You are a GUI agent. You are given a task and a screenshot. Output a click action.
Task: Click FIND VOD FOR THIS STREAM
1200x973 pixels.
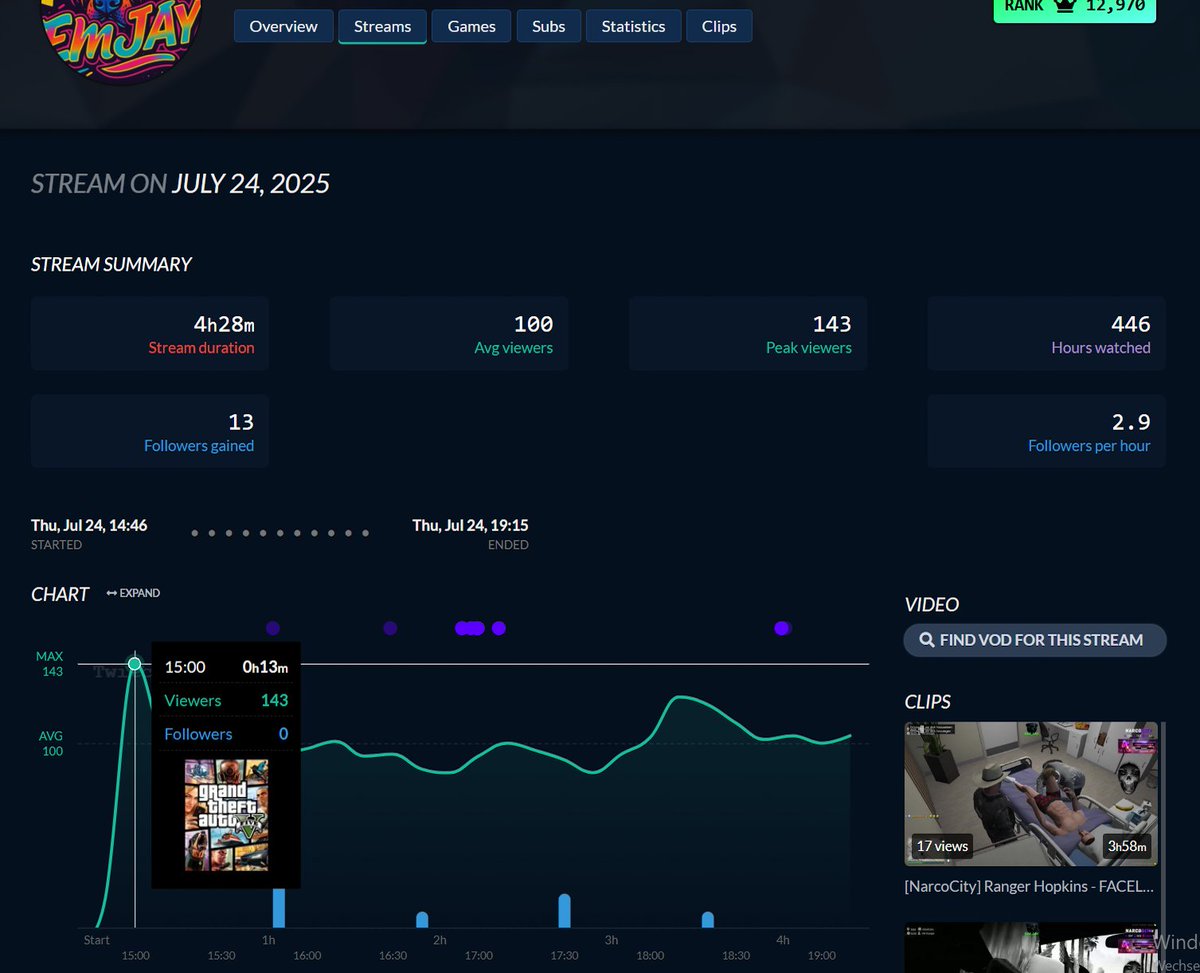pyautogui.click(x=1034, y=640)
